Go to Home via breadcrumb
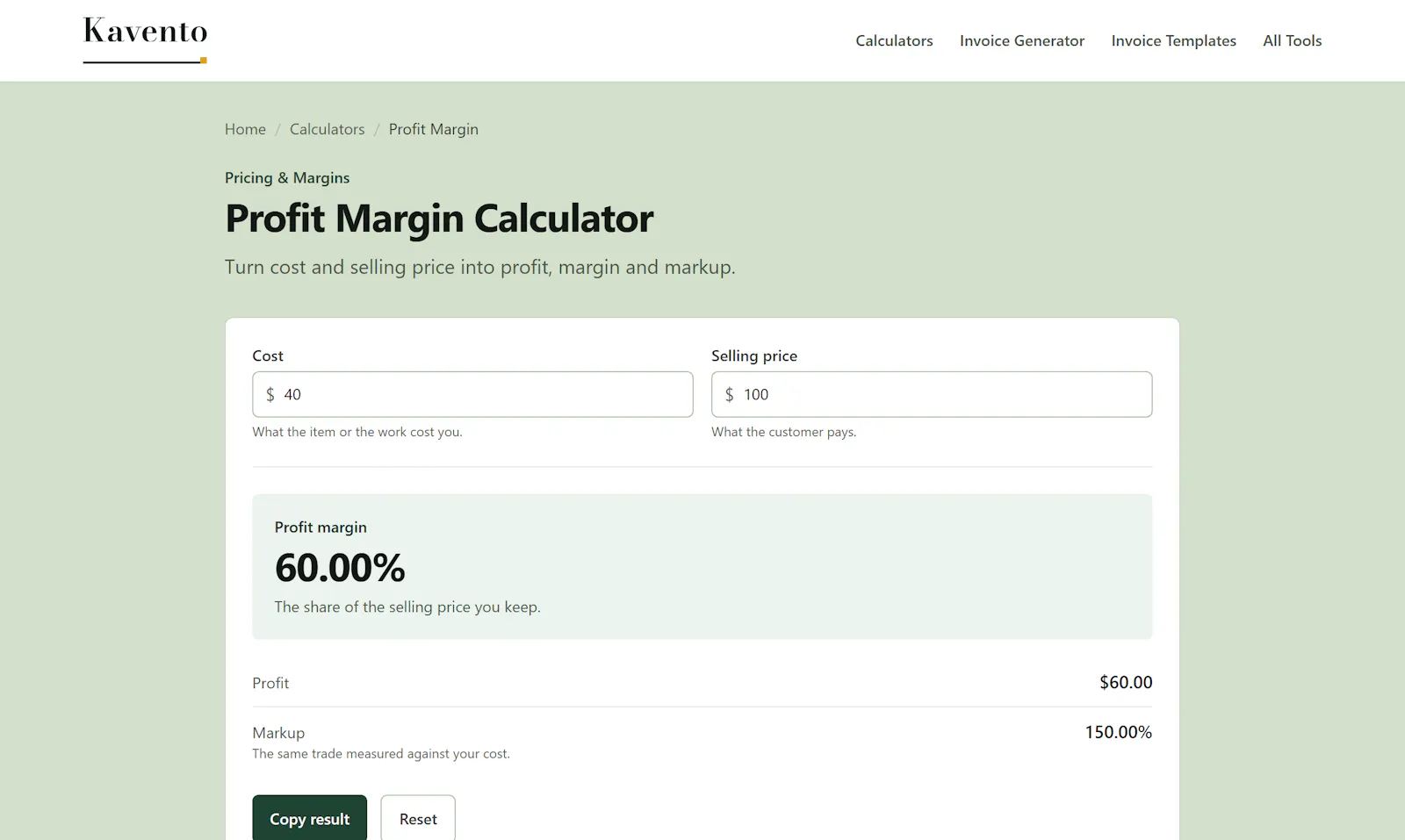 pos(245,129)
